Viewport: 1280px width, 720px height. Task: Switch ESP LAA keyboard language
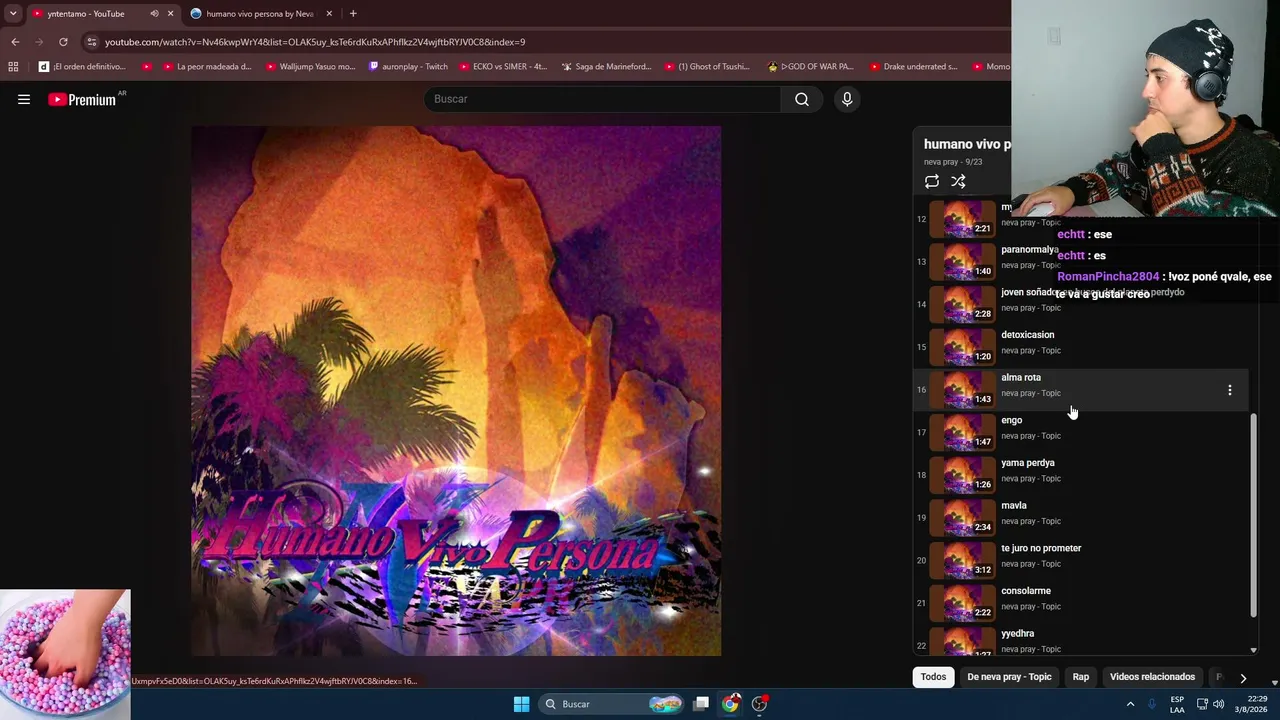point(1177,704)
